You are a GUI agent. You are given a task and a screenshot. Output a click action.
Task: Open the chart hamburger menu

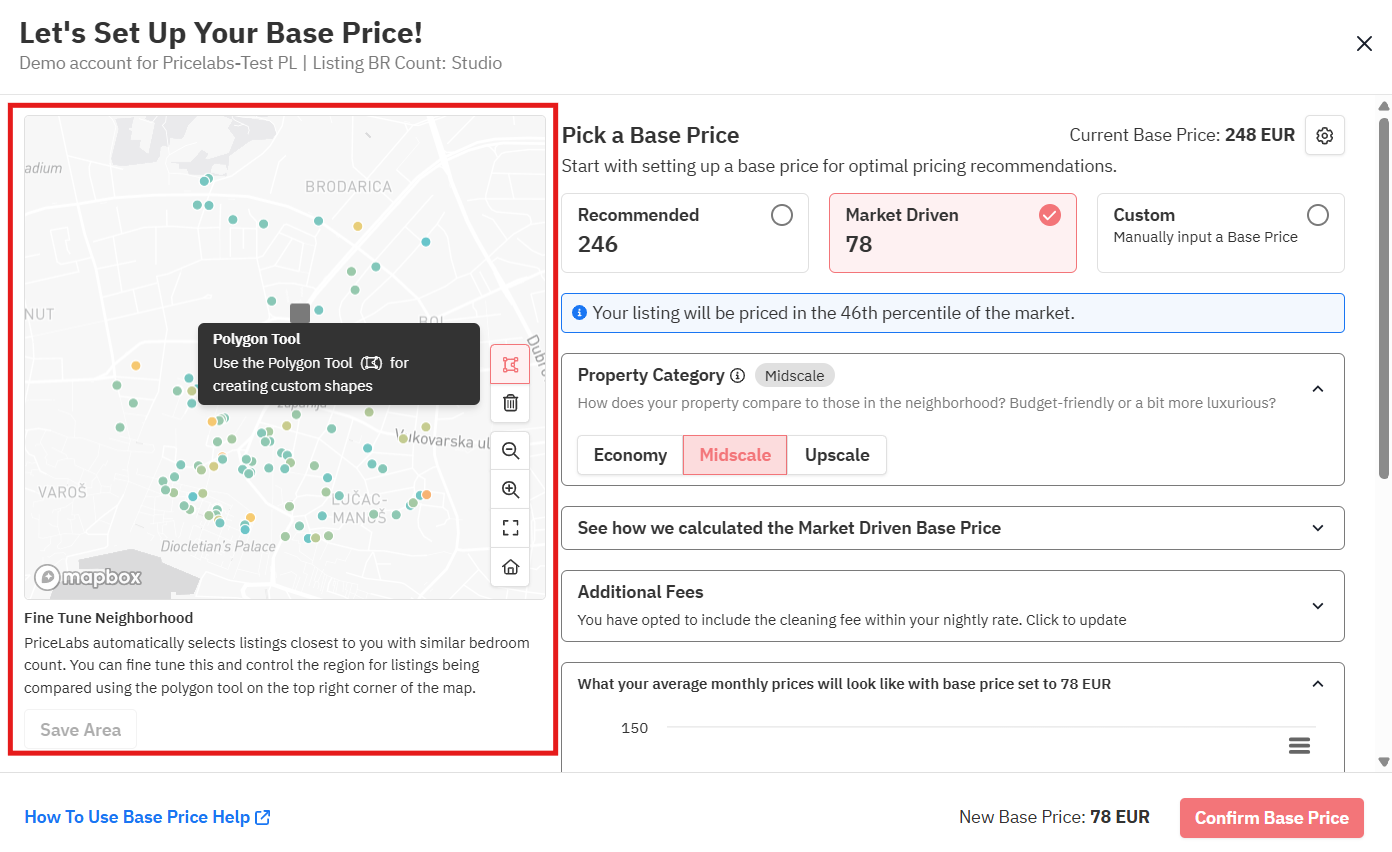click(x=1299, y=745)
